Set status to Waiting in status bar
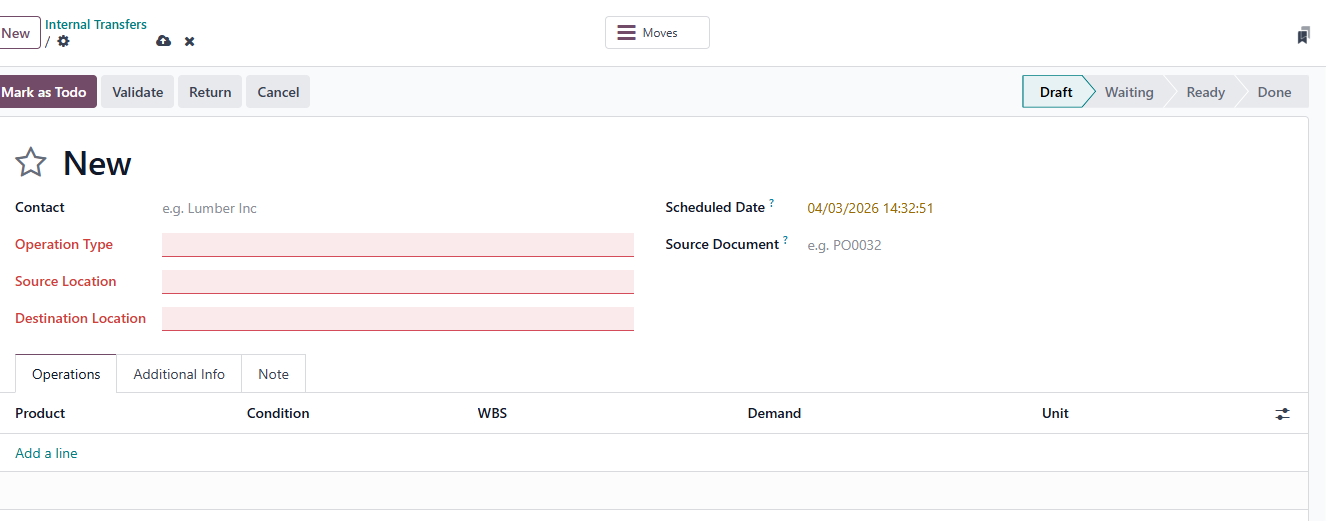Viewport: 1326px width, 521px height. click(x=1129, y=92)
